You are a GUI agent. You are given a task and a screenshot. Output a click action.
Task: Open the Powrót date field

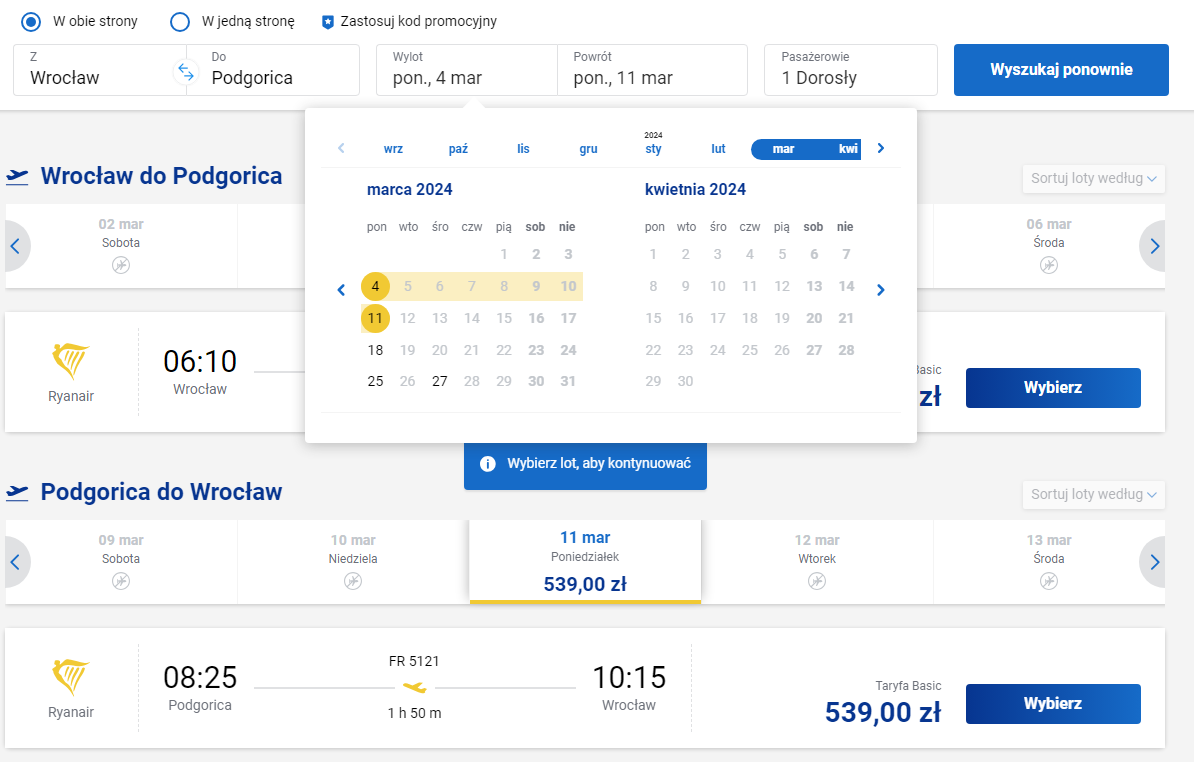click(x=653, y=70)
